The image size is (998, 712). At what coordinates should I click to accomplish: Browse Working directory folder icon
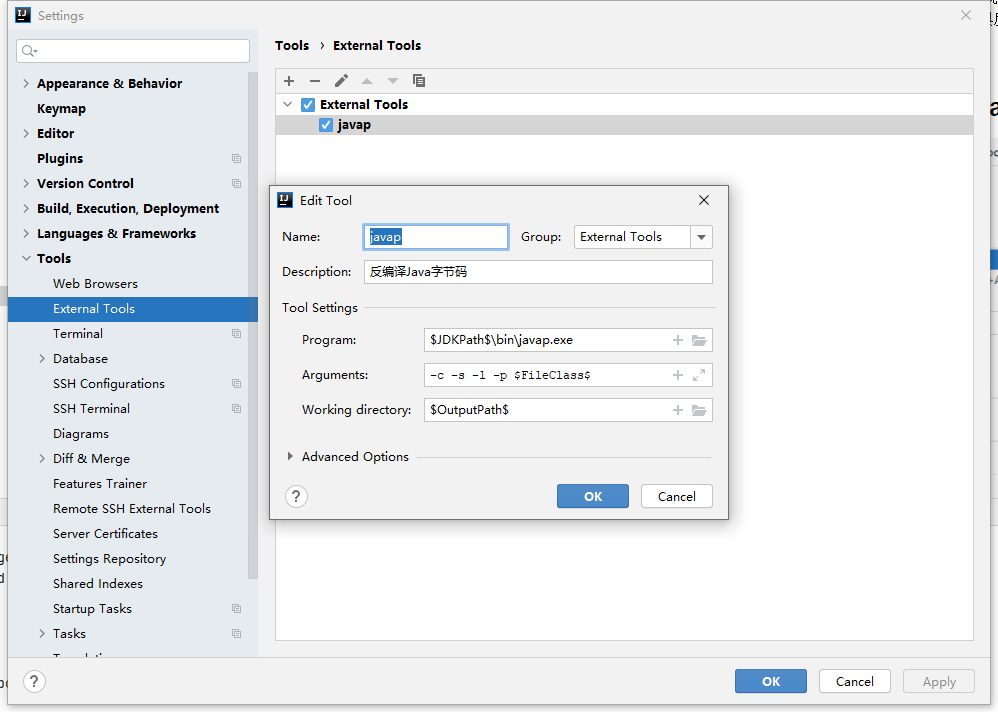(699, 410)
